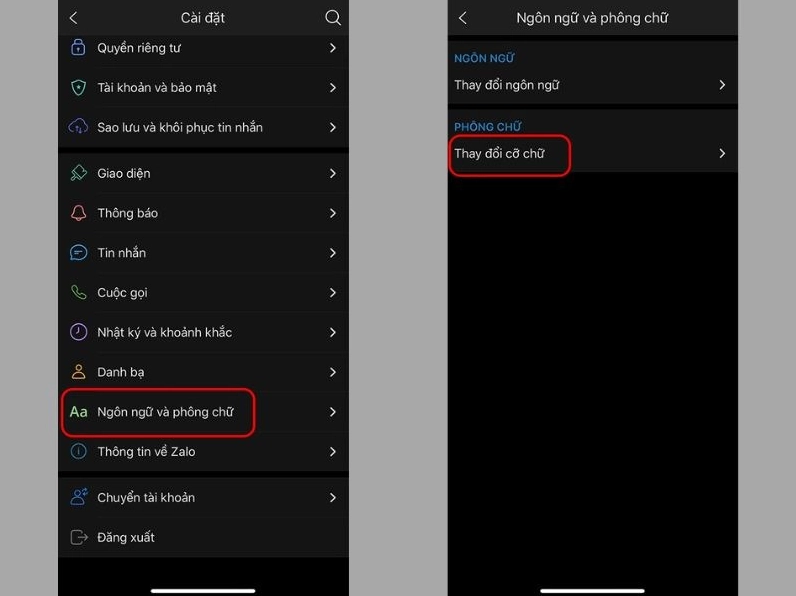Viewport: 796px width, 596px height.
Task: Tap Thay đổi cỡ chữ option
Action: coord(592,153)
